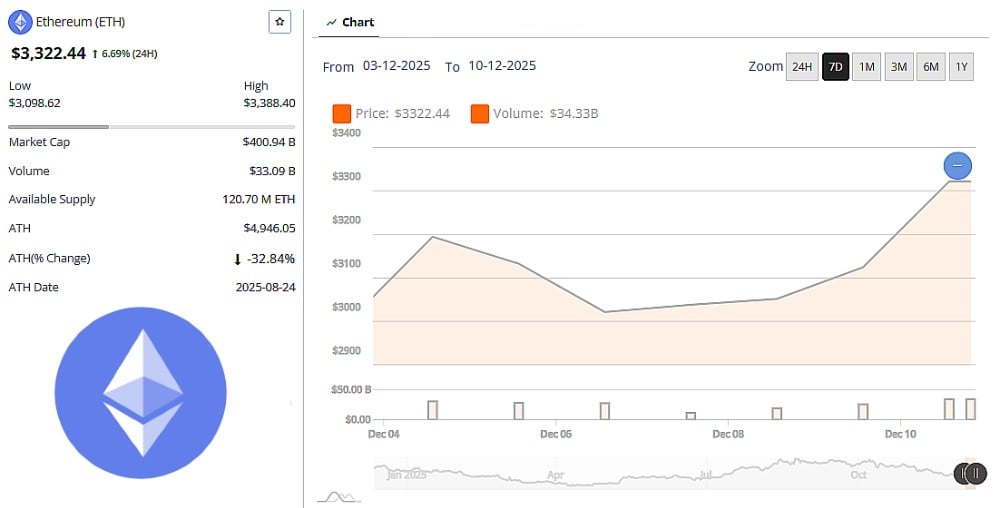1000x508 pixels.
Task: Click the Low value $3,098.62
Action: 34,103
